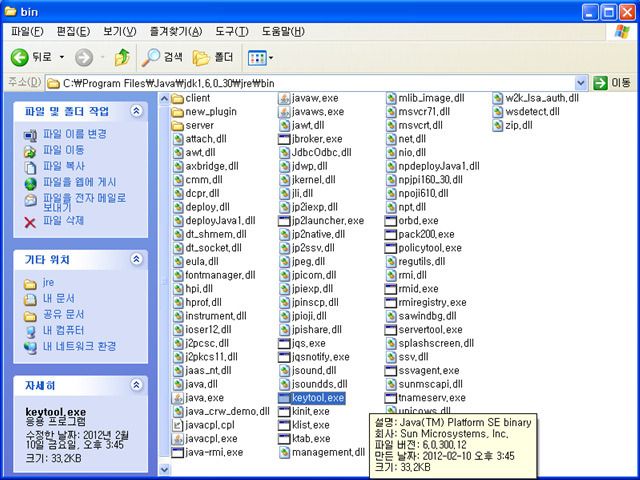The width and height of the screenshot is (640, 480).
Task: Click the file list scroll up arrow
Action: [x=164, y=98]
